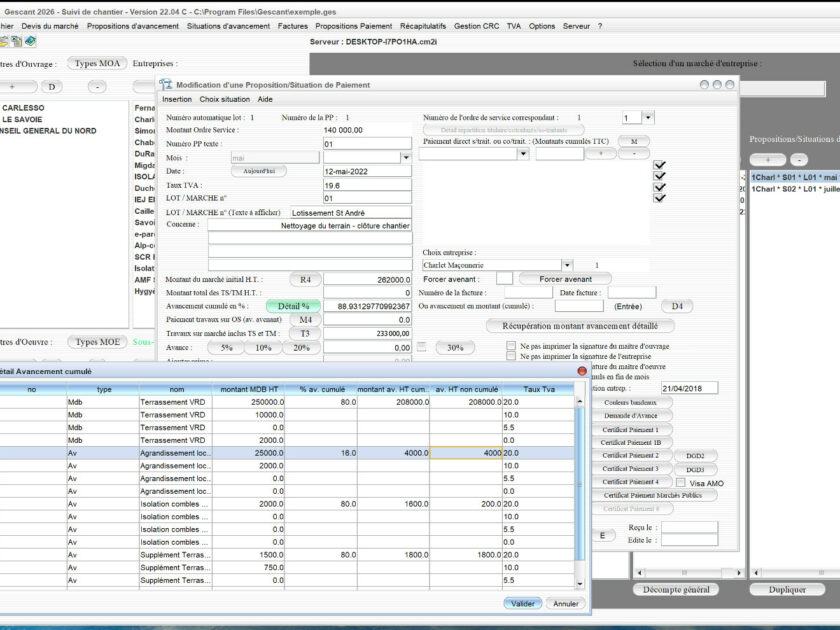The height and width of the screenshot is (630, 840).
Task: Click the 'montant MDB HT' column header
Action: coord(249,389)
